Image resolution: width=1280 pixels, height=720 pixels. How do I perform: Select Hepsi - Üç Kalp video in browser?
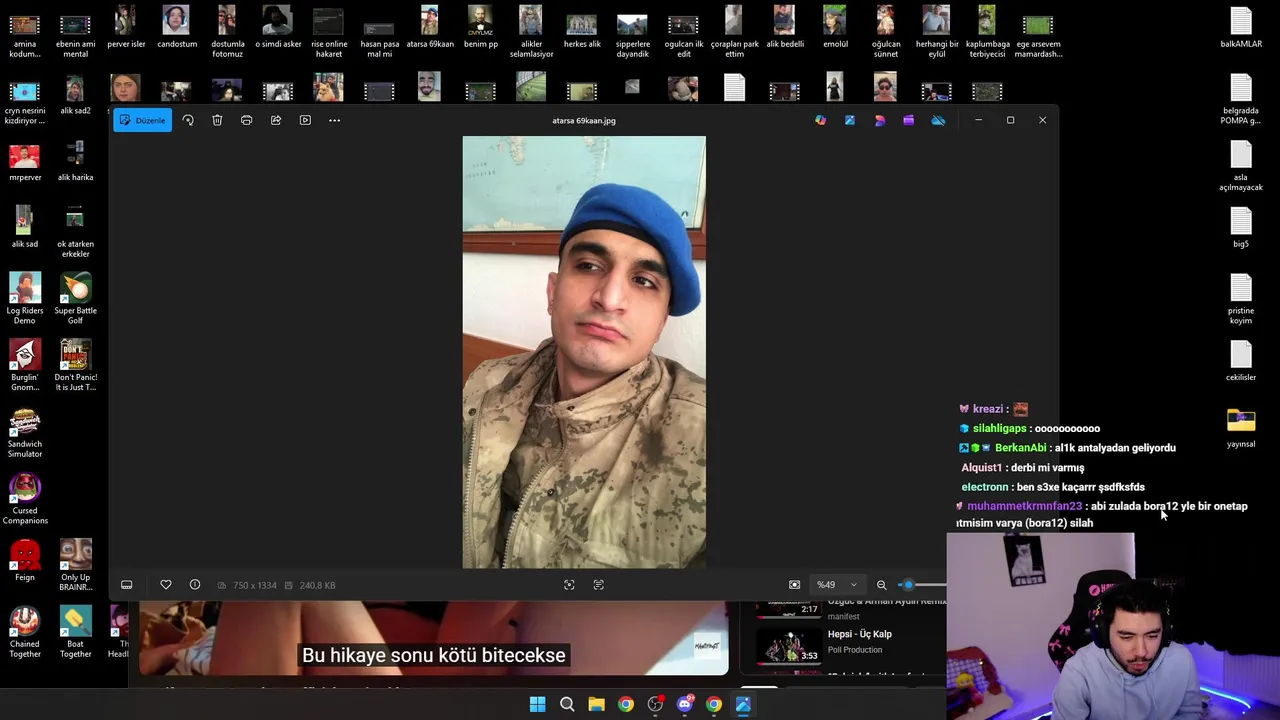point(859,634)
